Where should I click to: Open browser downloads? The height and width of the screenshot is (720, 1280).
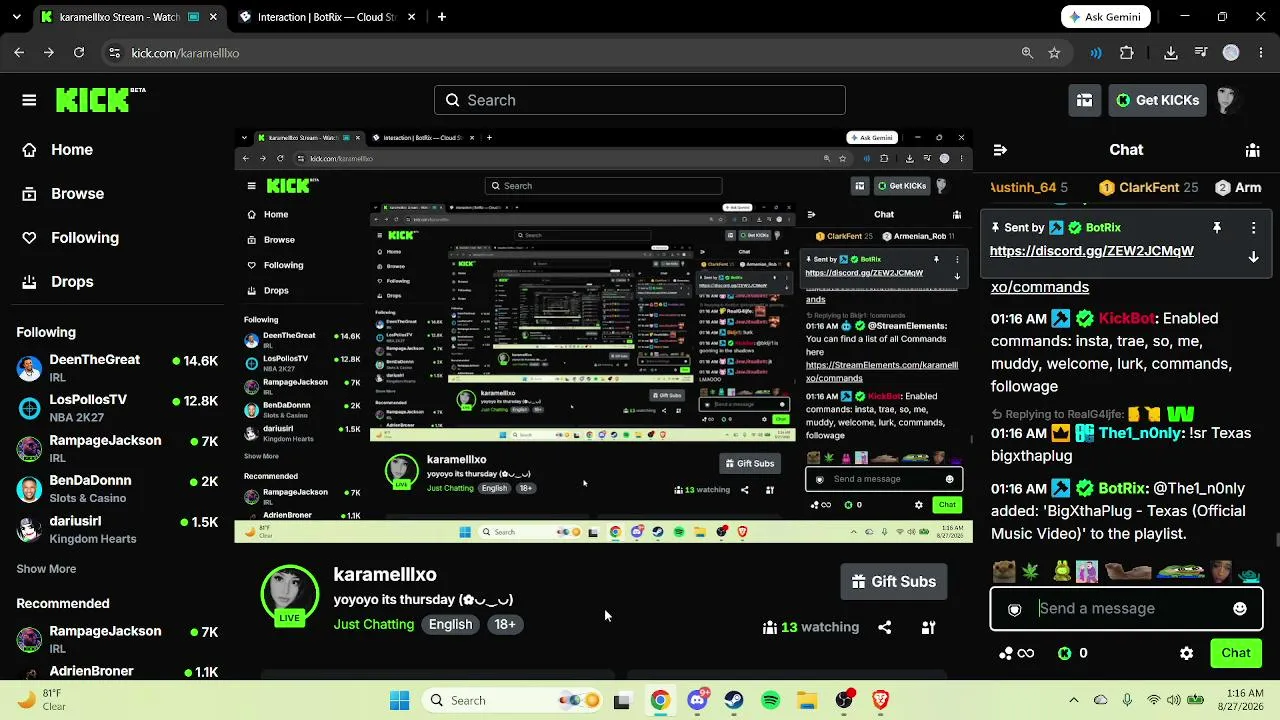1171,53
